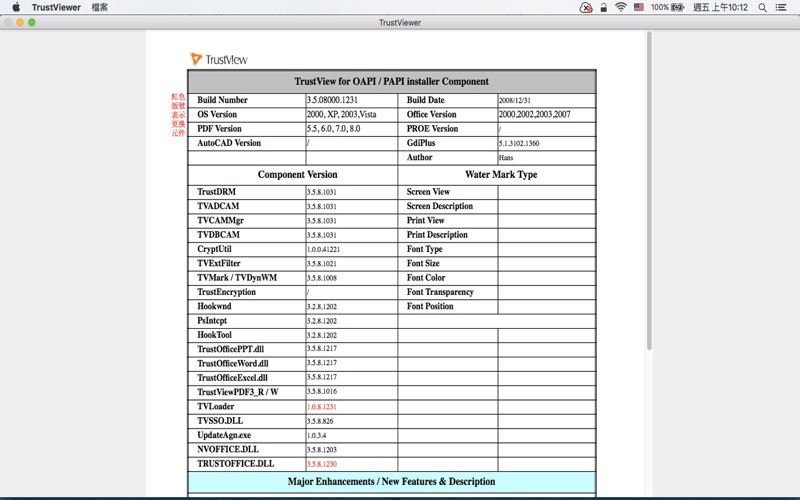Click the OS Version label
Screen dimensions: 800x500
[x=217, y=114]
